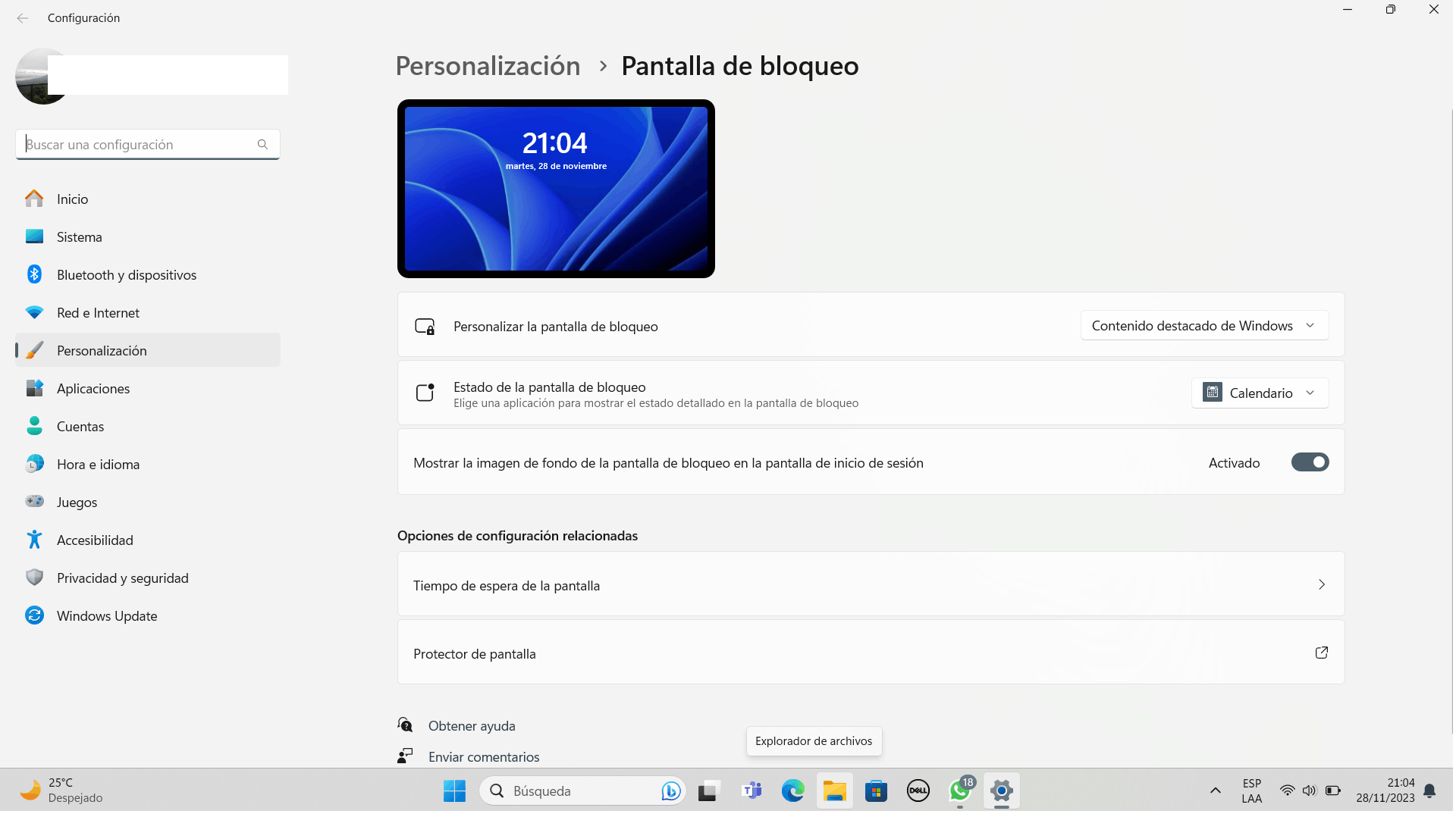Open Privacidad y seguridad settings
This screenshot has height=814, width=1456.
point(148,578)
